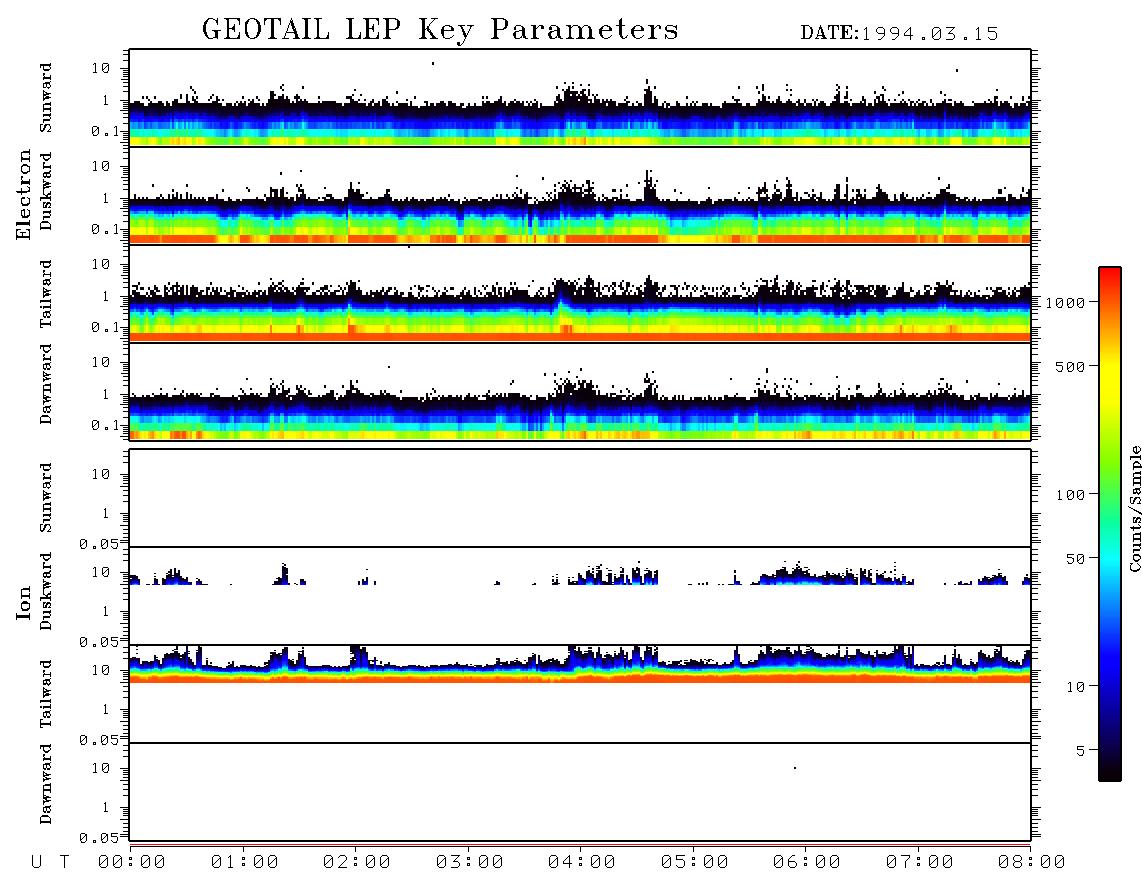Screen dimensions: 1142x880
Task: Click the 04:00 time tick label
Action: point(582,862)
